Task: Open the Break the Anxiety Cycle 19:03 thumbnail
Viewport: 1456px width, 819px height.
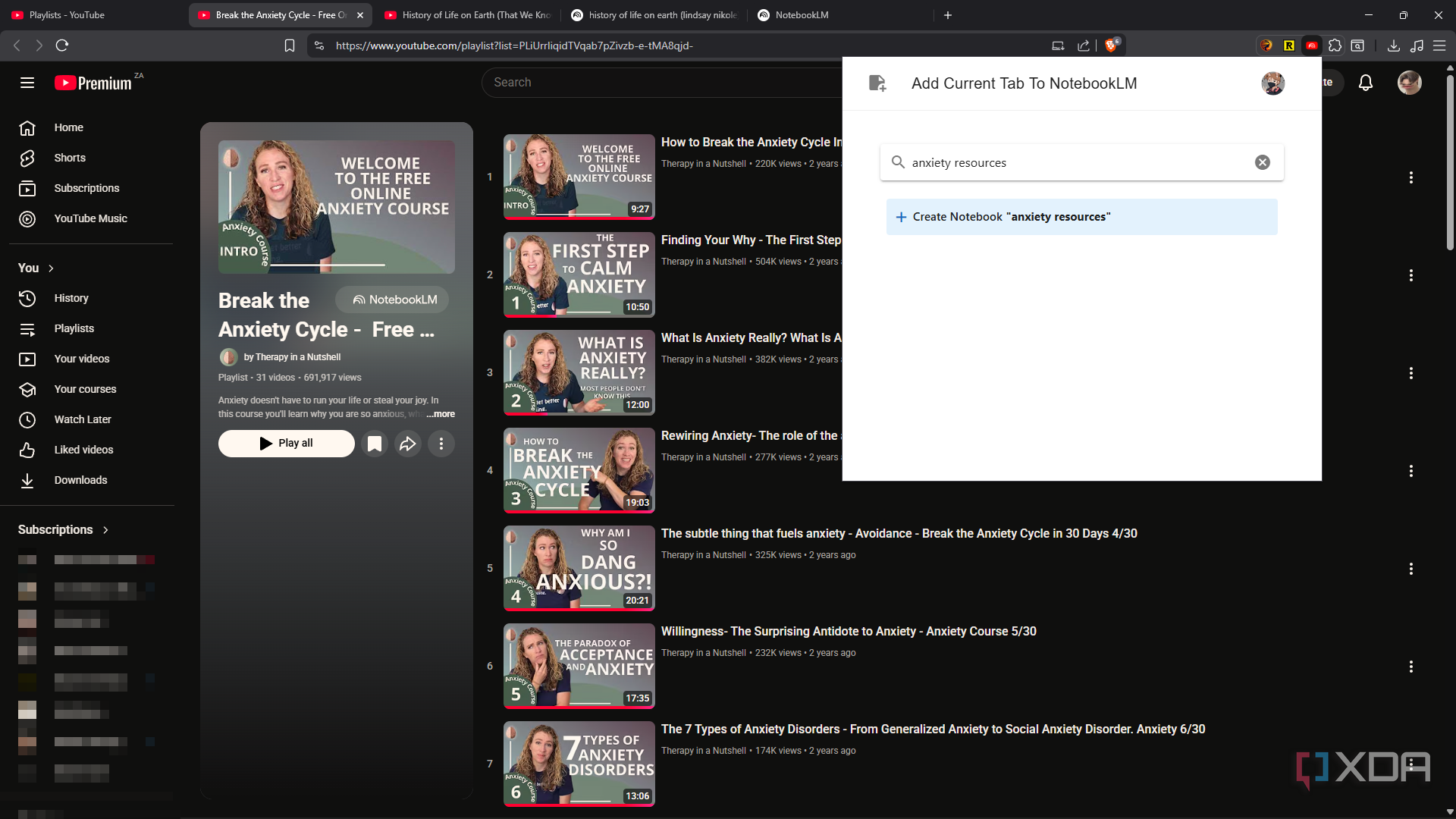Action: click(x=579, y=470)
